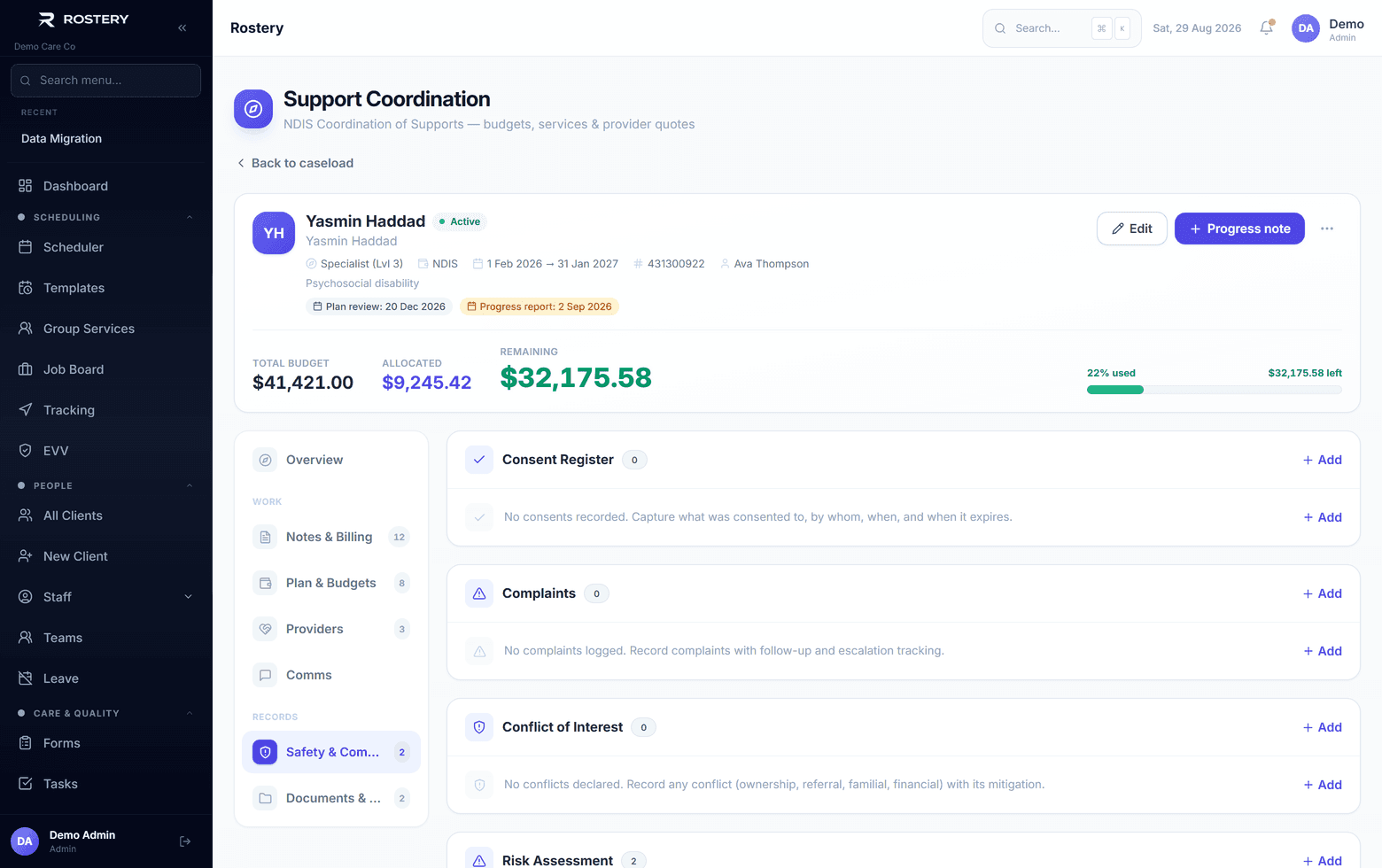
Task: Open the Dashboard sidebar item
Action: tap(106, 186)
